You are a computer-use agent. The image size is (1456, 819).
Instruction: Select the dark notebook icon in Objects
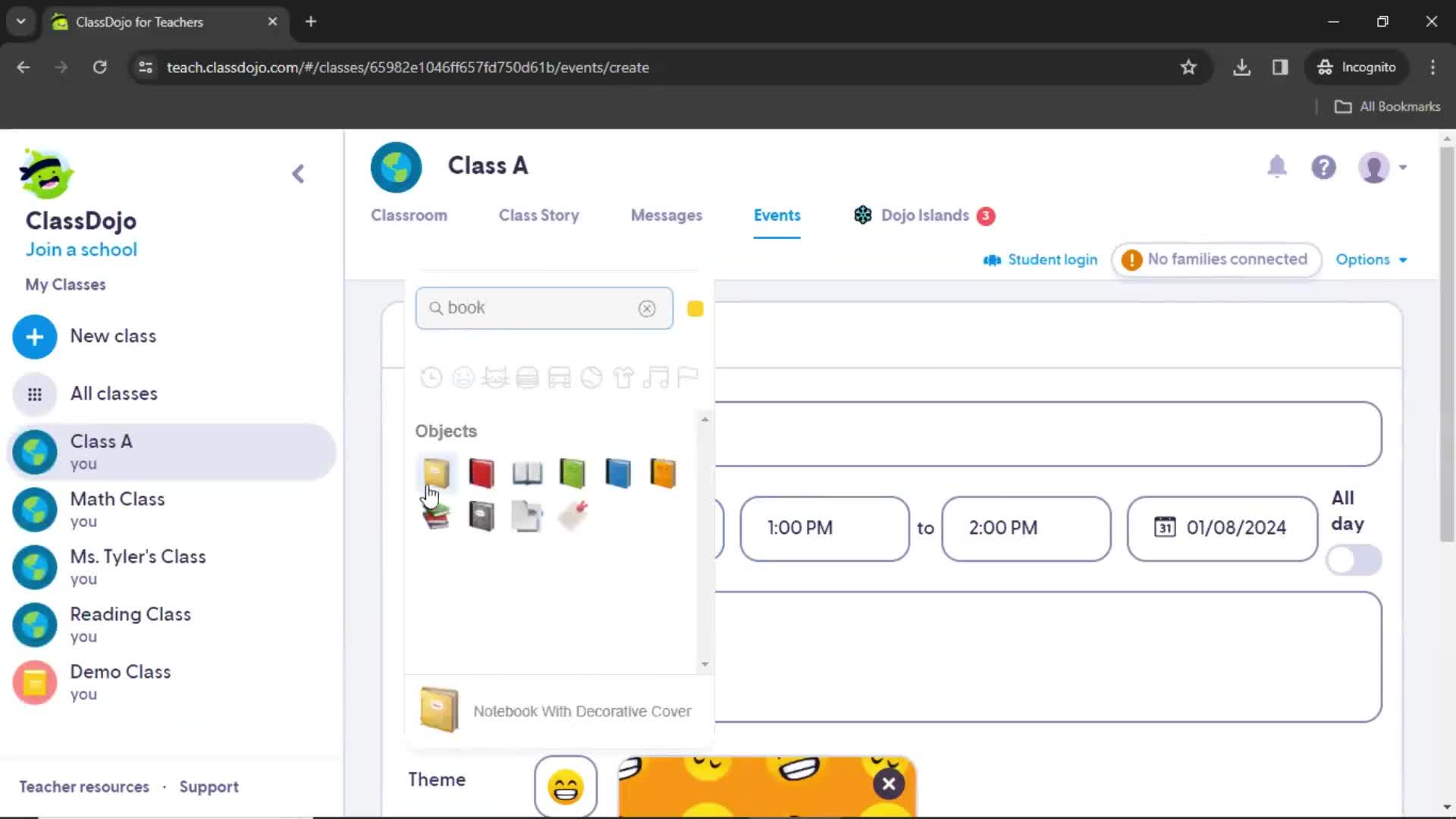tap(481, 516)
